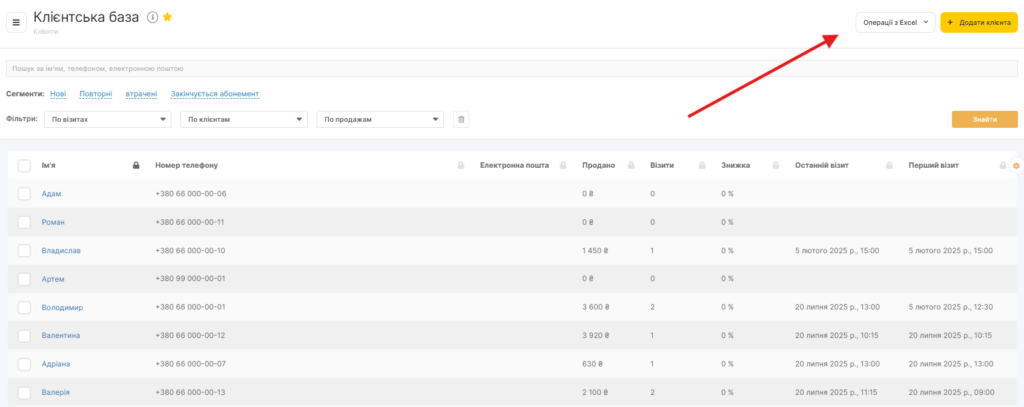Click the orange Знайти button
1024x407 pixels.
[x=984, y=120]
